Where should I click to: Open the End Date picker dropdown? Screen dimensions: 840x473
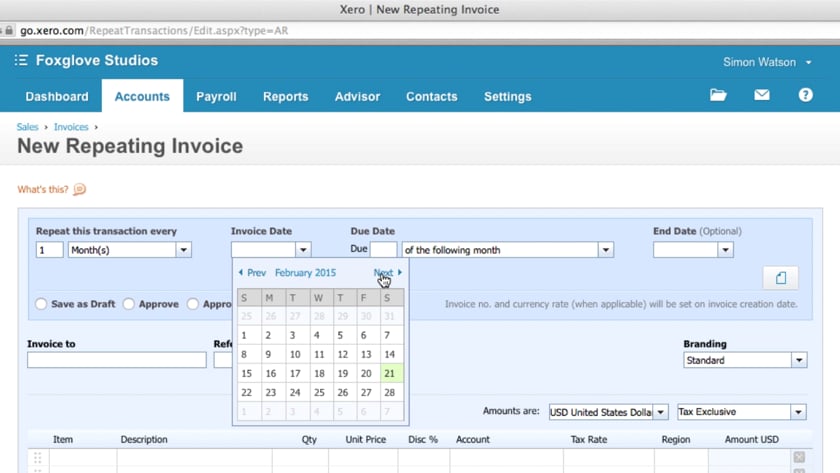(x=725, y=250)
